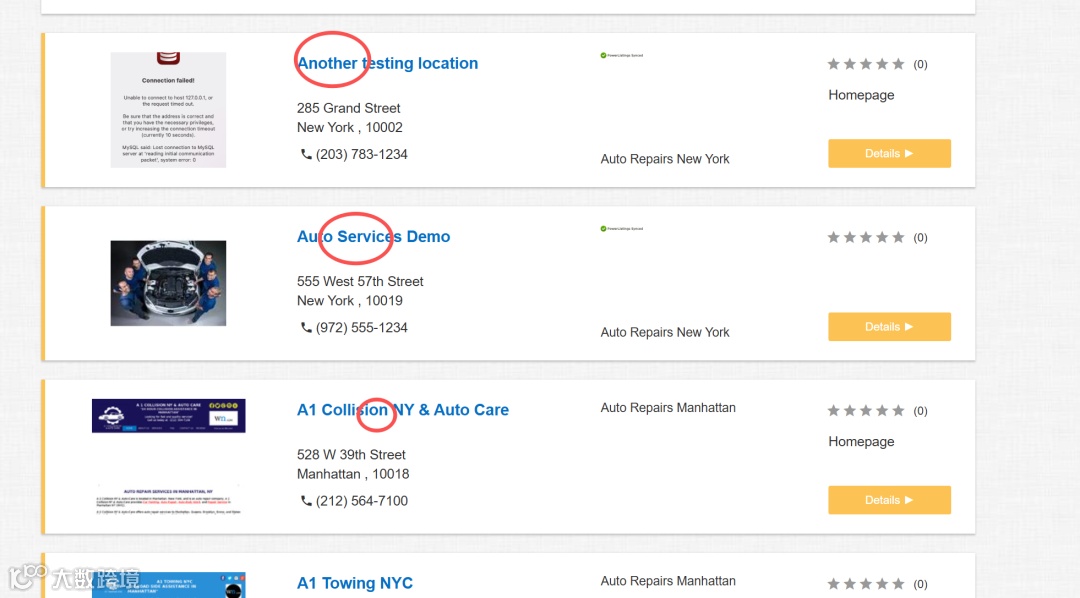Screen dimensions: 1080x598
Task: Click PowerListings Synced badge on Auto Services Demo
Action: click(x=621, y=228)
